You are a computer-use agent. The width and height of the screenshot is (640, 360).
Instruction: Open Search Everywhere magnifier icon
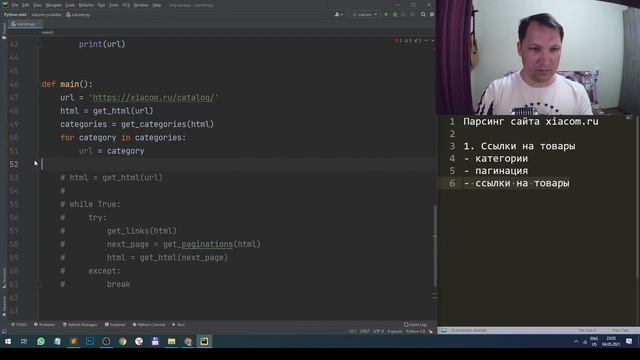click(x=423, y=14)
